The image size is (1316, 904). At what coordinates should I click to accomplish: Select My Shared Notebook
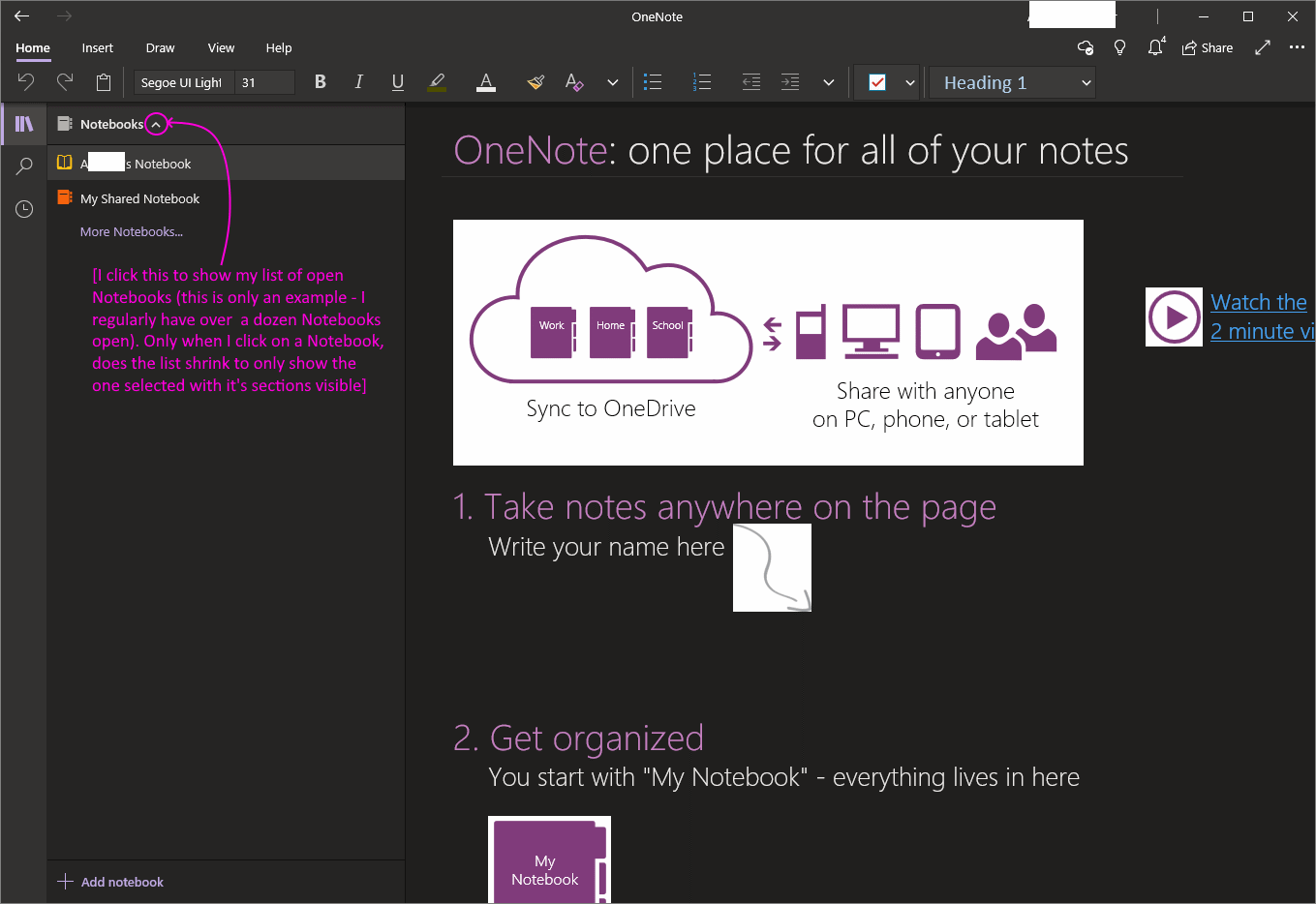[x=227, y=198]
